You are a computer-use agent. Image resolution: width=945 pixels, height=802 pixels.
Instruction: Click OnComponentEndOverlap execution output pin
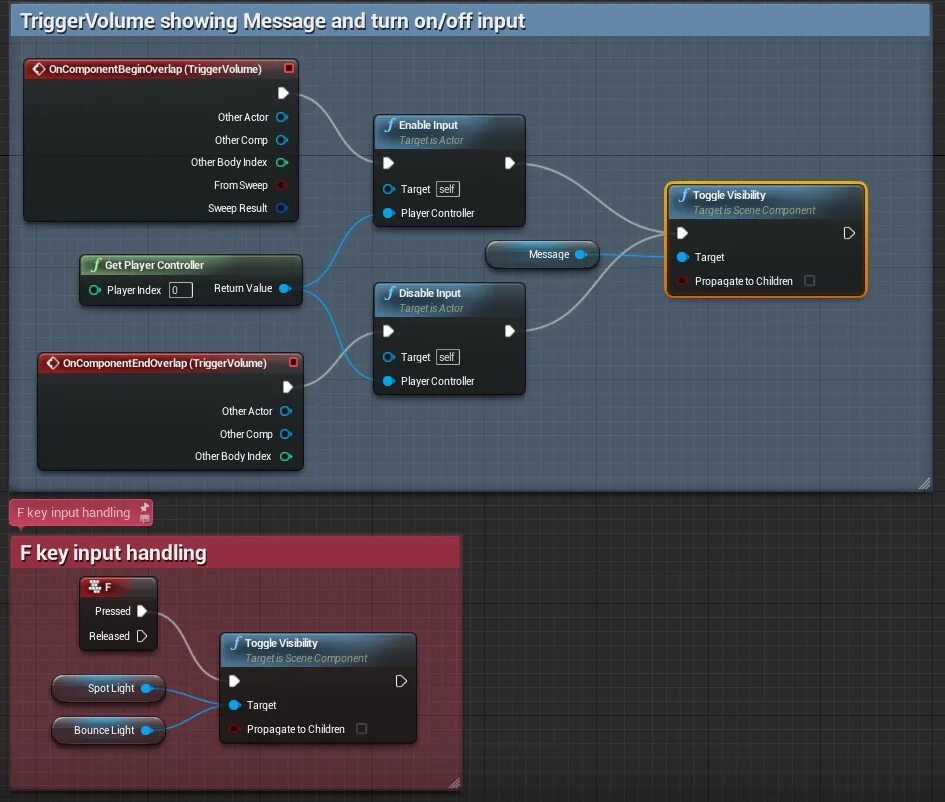(x=287, y=387)
